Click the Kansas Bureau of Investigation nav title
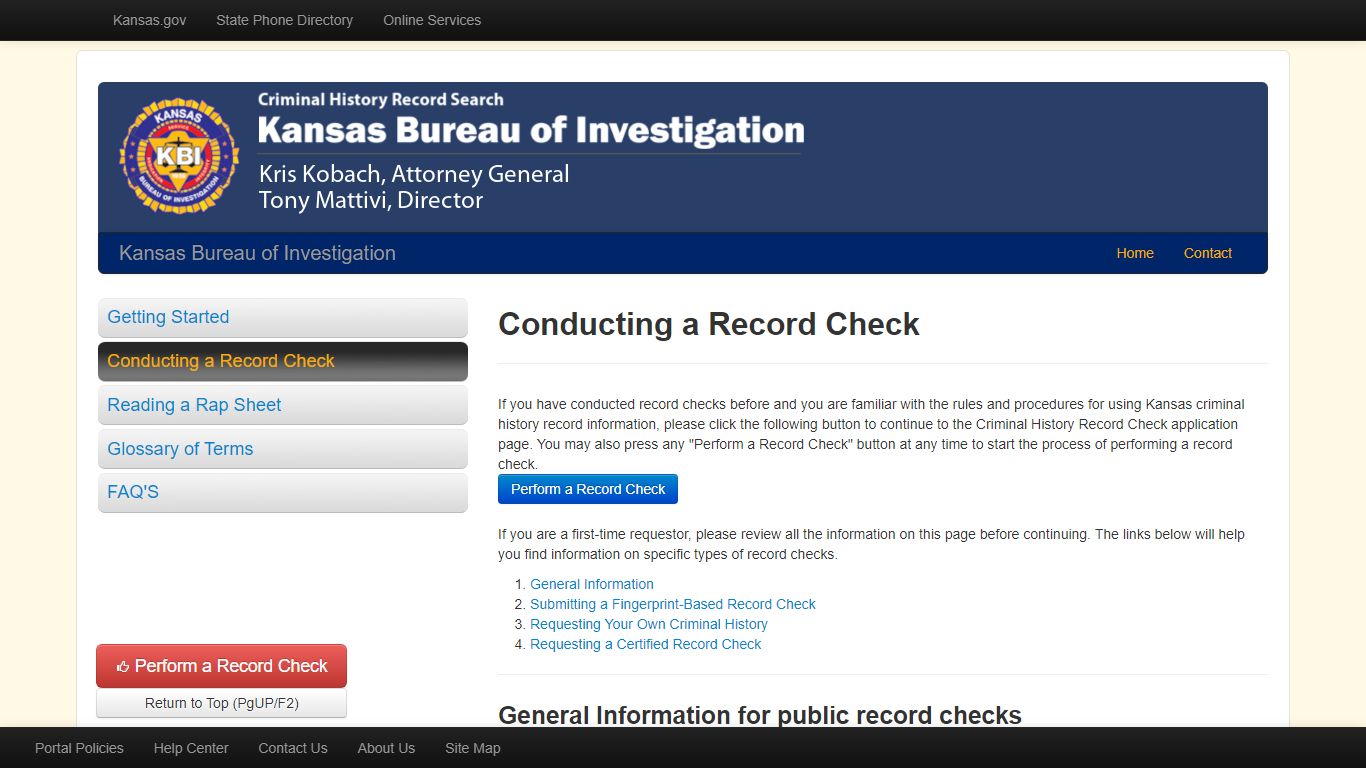This screenshot has width=1366, height=768. (x=257, y=253)
